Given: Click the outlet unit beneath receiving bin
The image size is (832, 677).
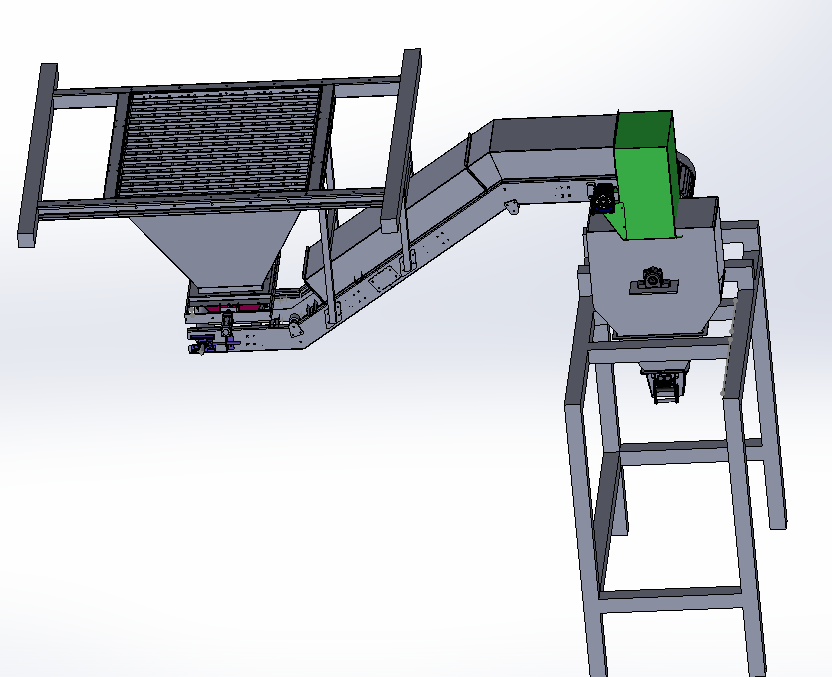Looking at the screenshot, I should (x=665, y=384).
